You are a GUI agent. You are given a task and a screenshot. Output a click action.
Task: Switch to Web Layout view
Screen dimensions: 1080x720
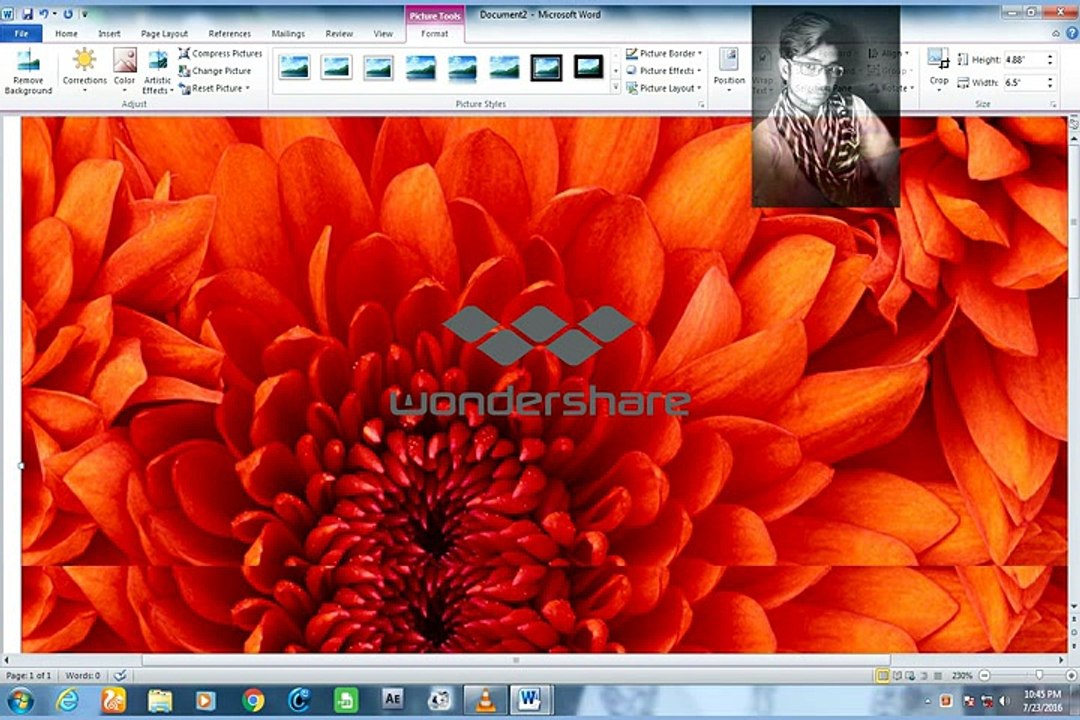[x=910, y=676]
